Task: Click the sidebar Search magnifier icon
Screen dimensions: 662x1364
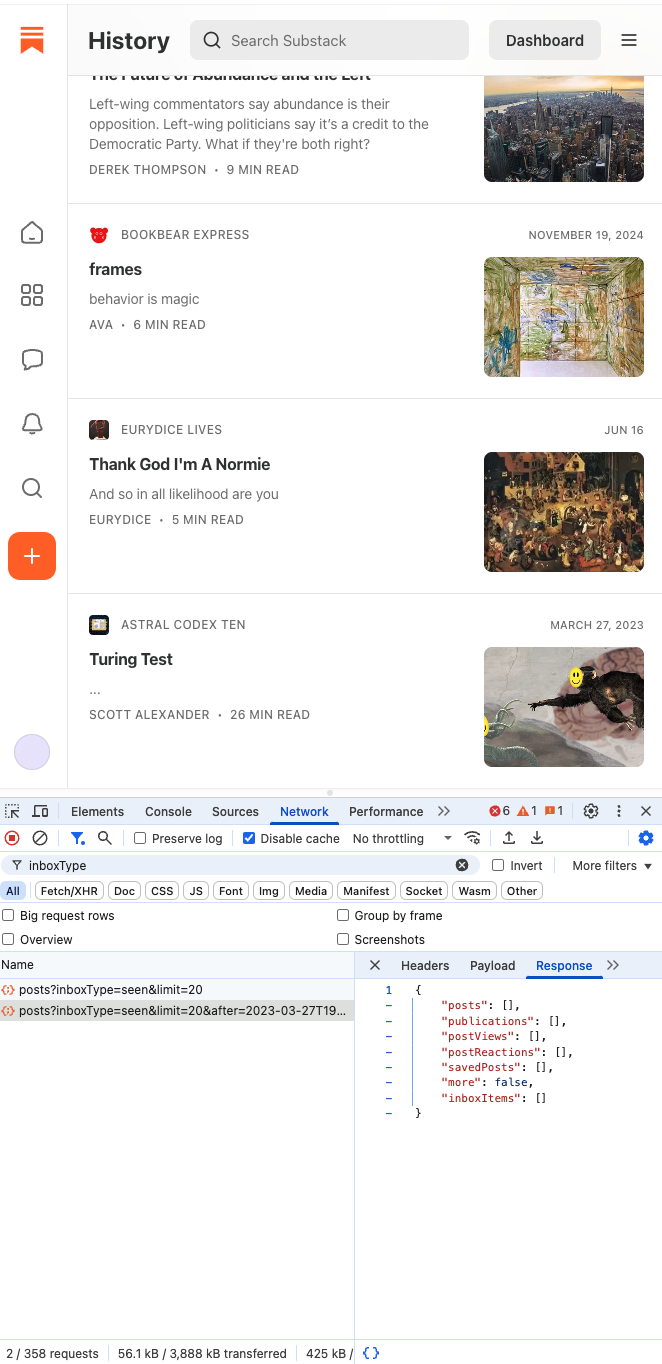Action: (32, 488)
